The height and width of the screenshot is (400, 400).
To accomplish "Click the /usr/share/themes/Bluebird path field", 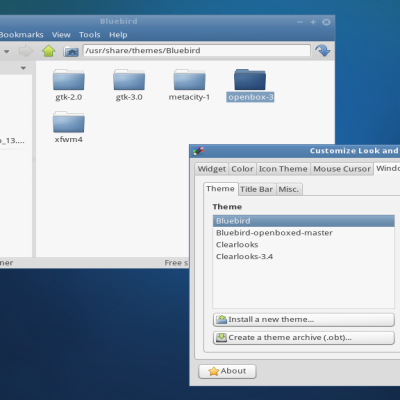I will pos(197,51).
